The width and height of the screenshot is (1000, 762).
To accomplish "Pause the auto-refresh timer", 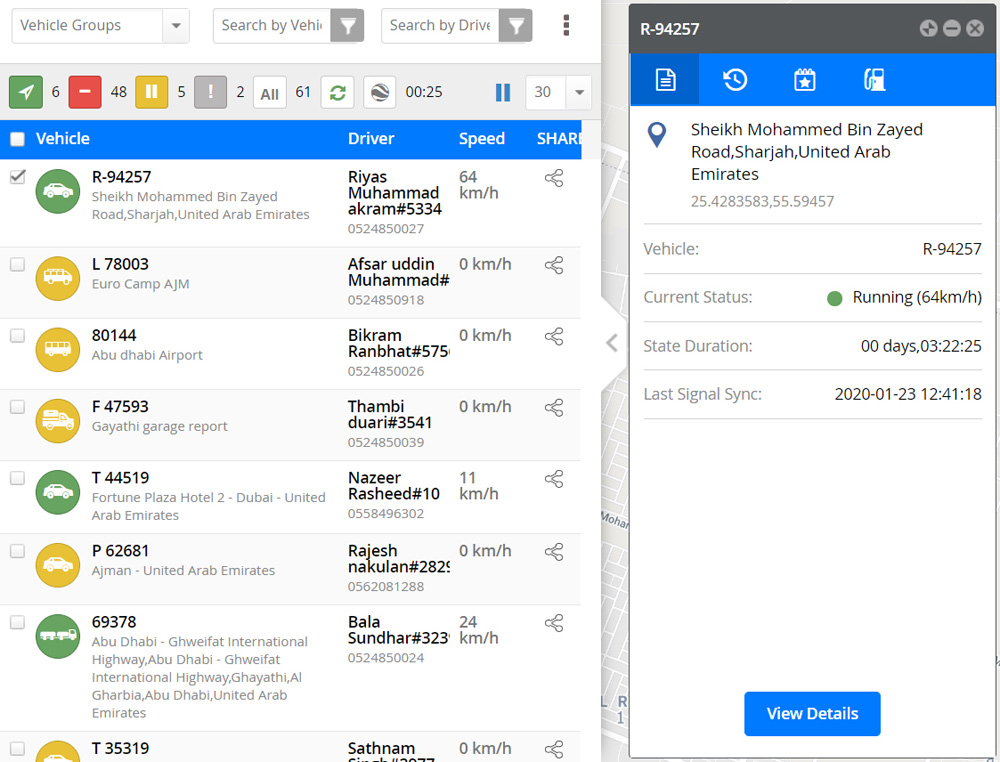I will click(503, 92).
